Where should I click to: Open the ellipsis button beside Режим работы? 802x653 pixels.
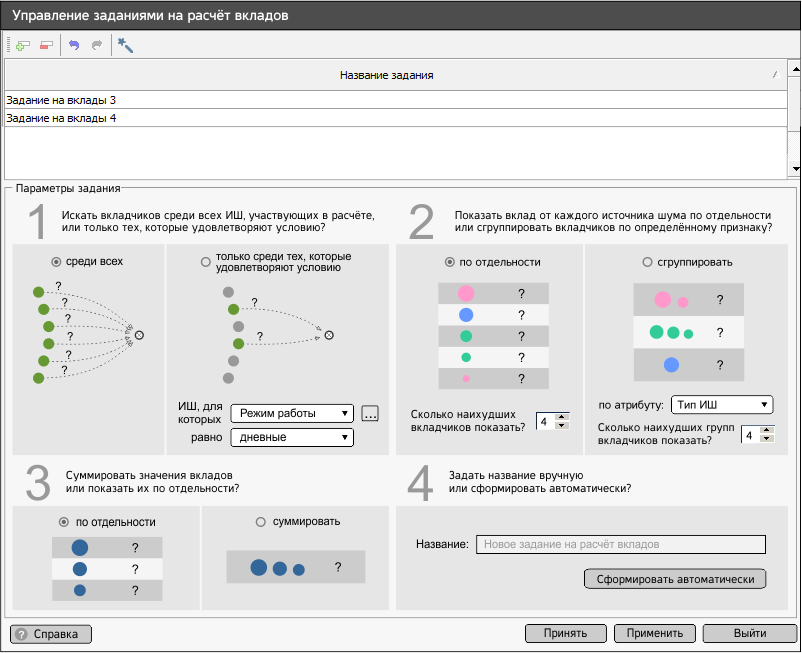pyautogui.click(x=370, y=413)
